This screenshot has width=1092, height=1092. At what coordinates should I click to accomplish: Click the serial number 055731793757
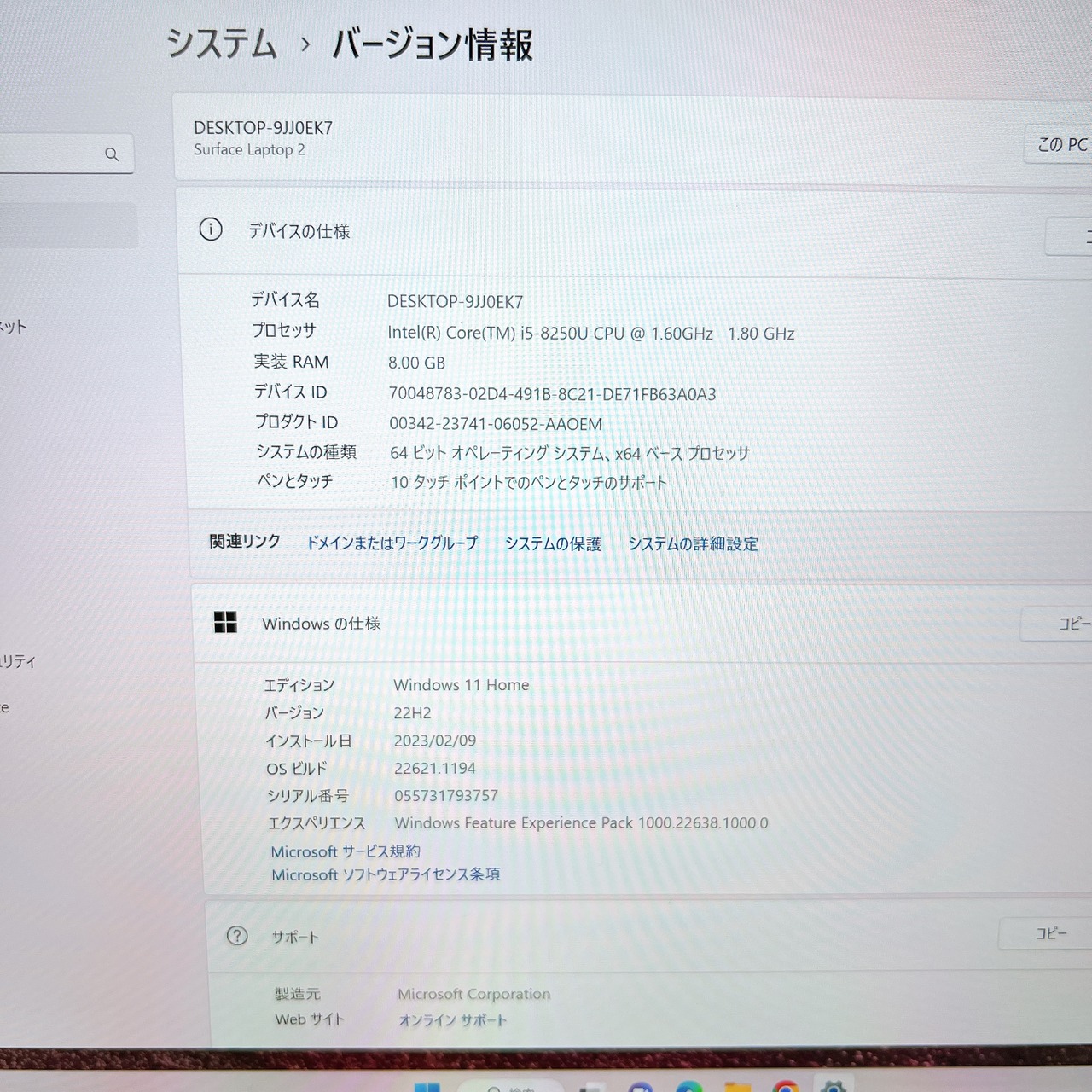(446, 796)
